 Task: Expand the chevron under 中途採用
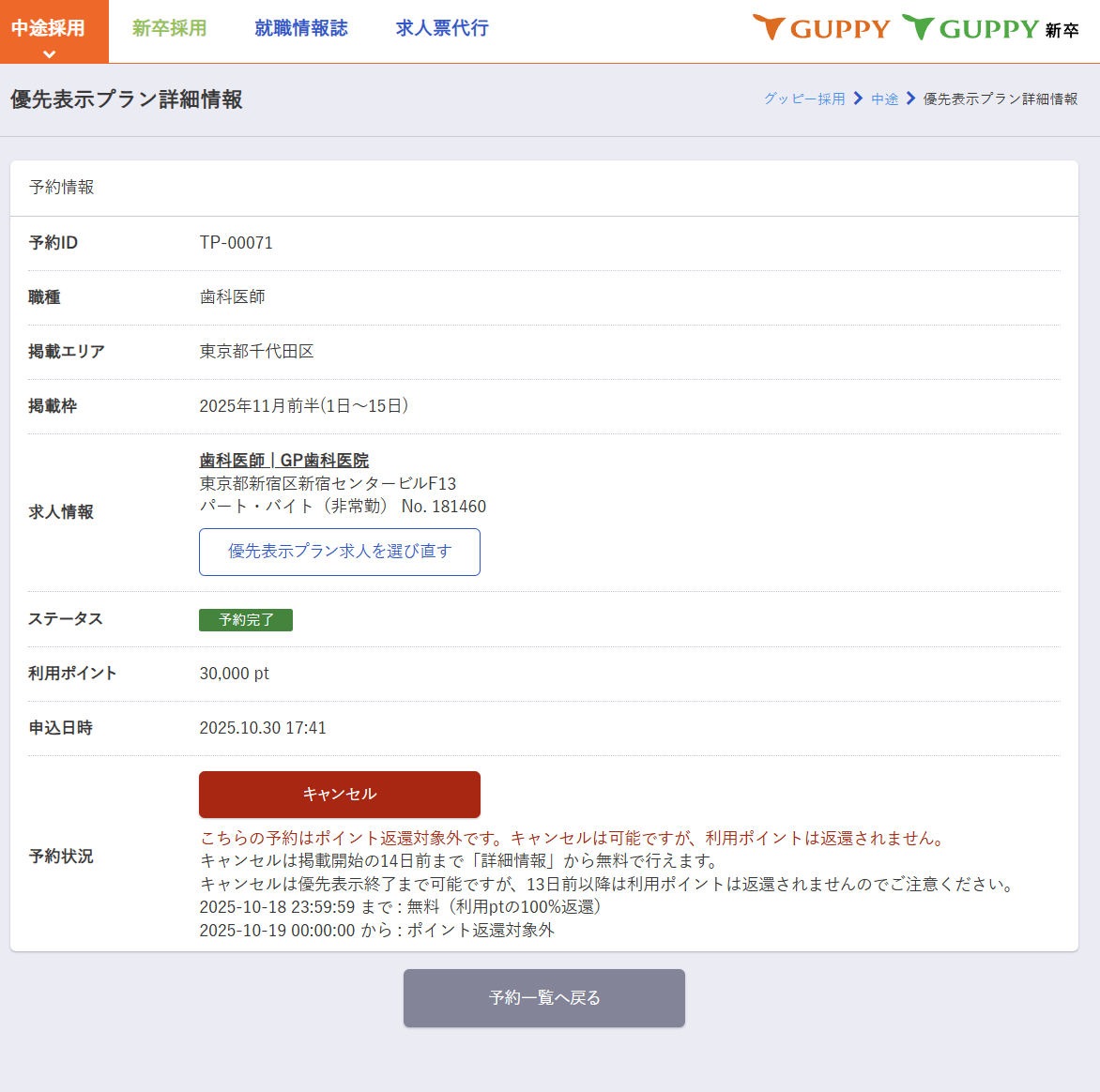click(50, 54)
